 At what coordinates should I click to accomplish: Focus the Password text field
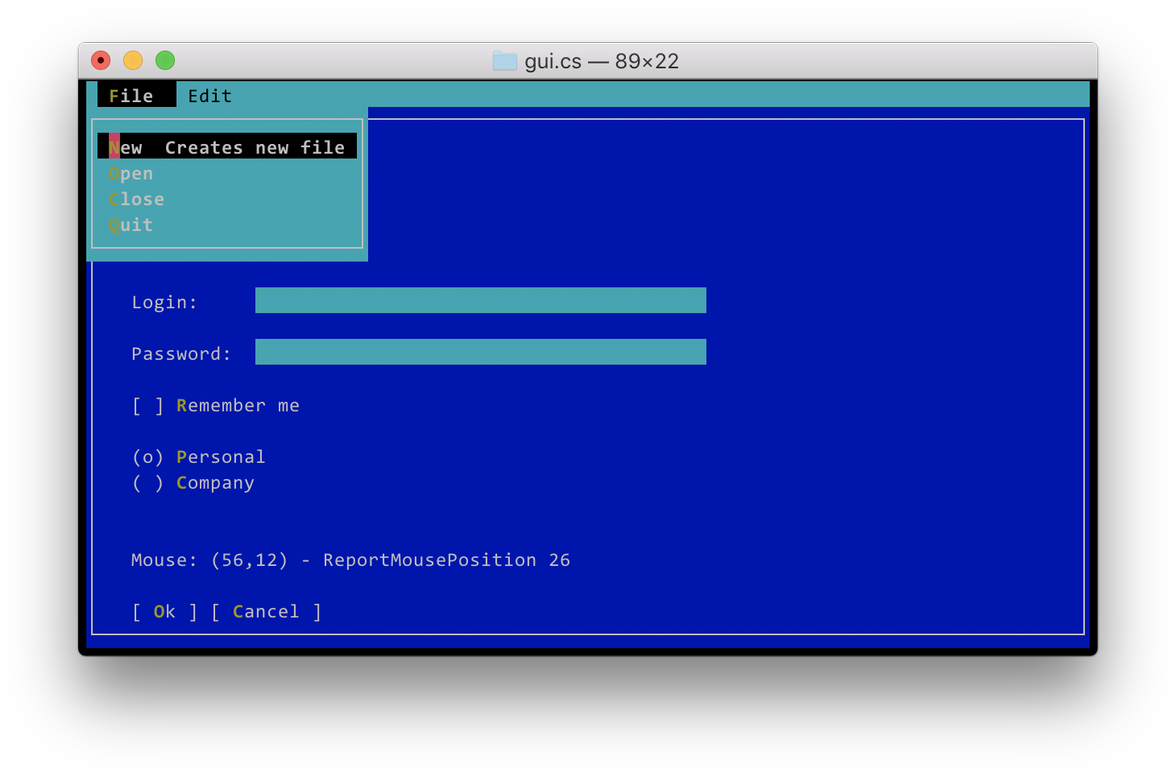(x=480, y=352)
